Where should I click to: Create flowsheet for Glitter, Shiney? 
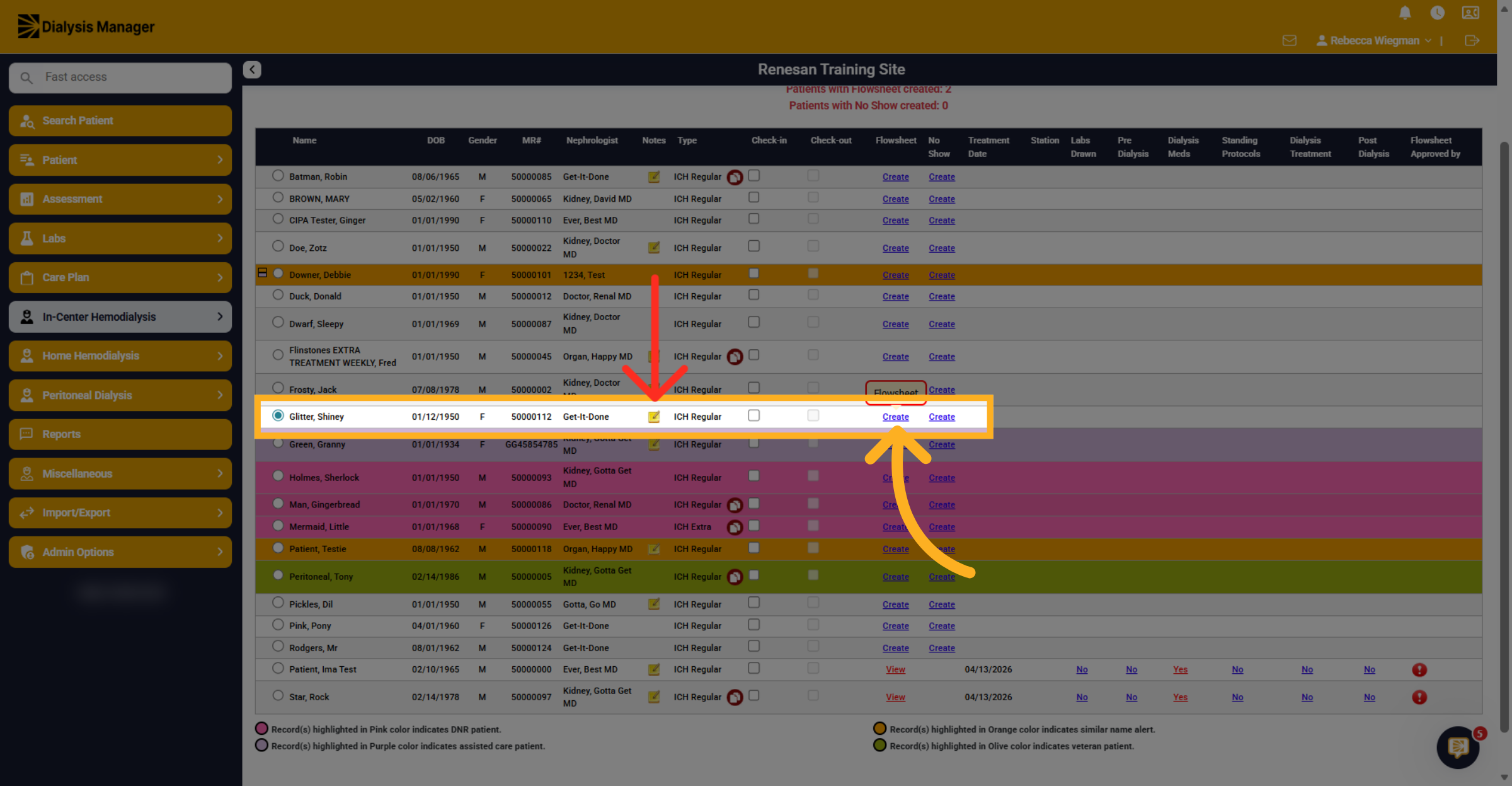[895, 417]
